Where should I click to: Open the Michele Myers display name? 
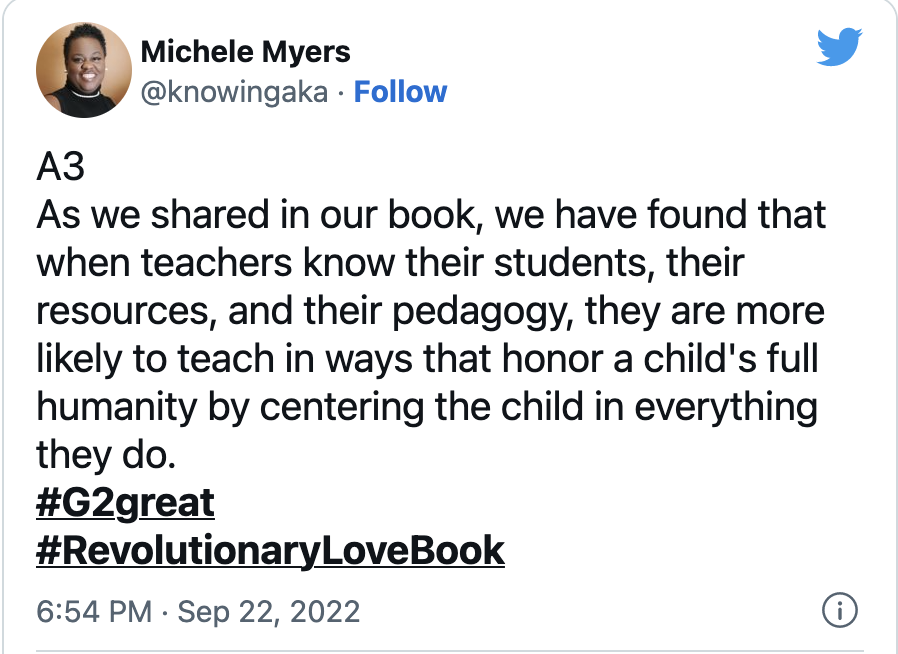click(245, 52)
